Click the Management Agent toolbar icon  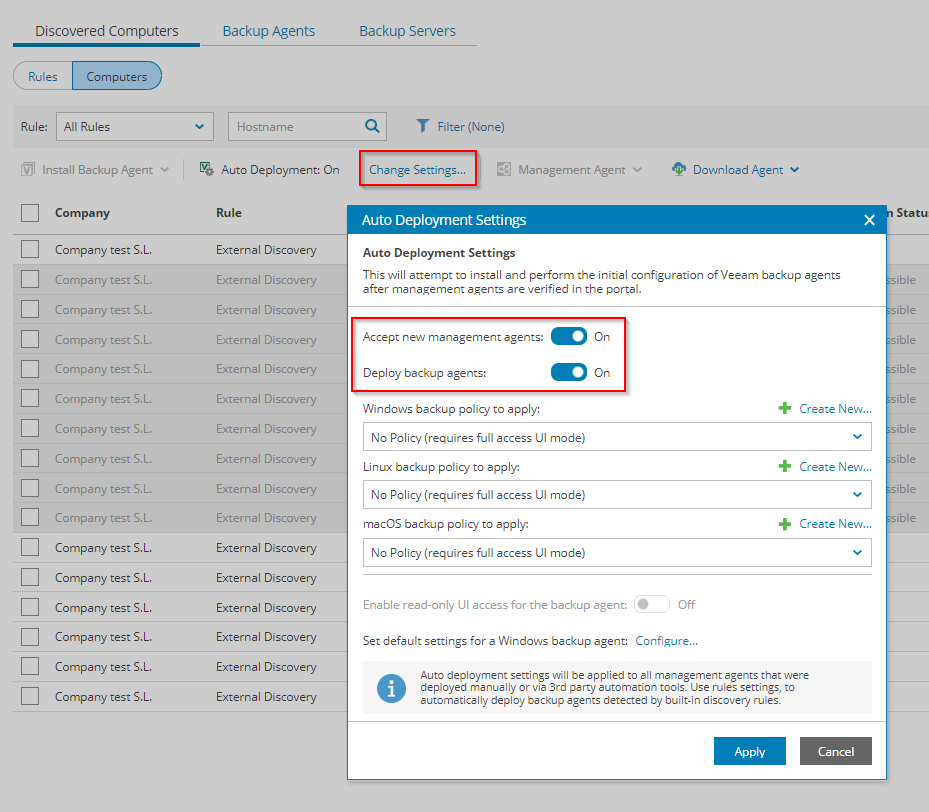[x=504, y=169]
